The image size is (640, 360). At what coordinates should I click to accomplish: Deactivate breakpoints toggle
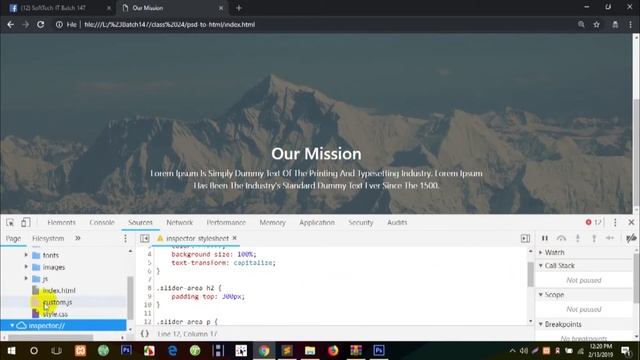tap(631, 238)
